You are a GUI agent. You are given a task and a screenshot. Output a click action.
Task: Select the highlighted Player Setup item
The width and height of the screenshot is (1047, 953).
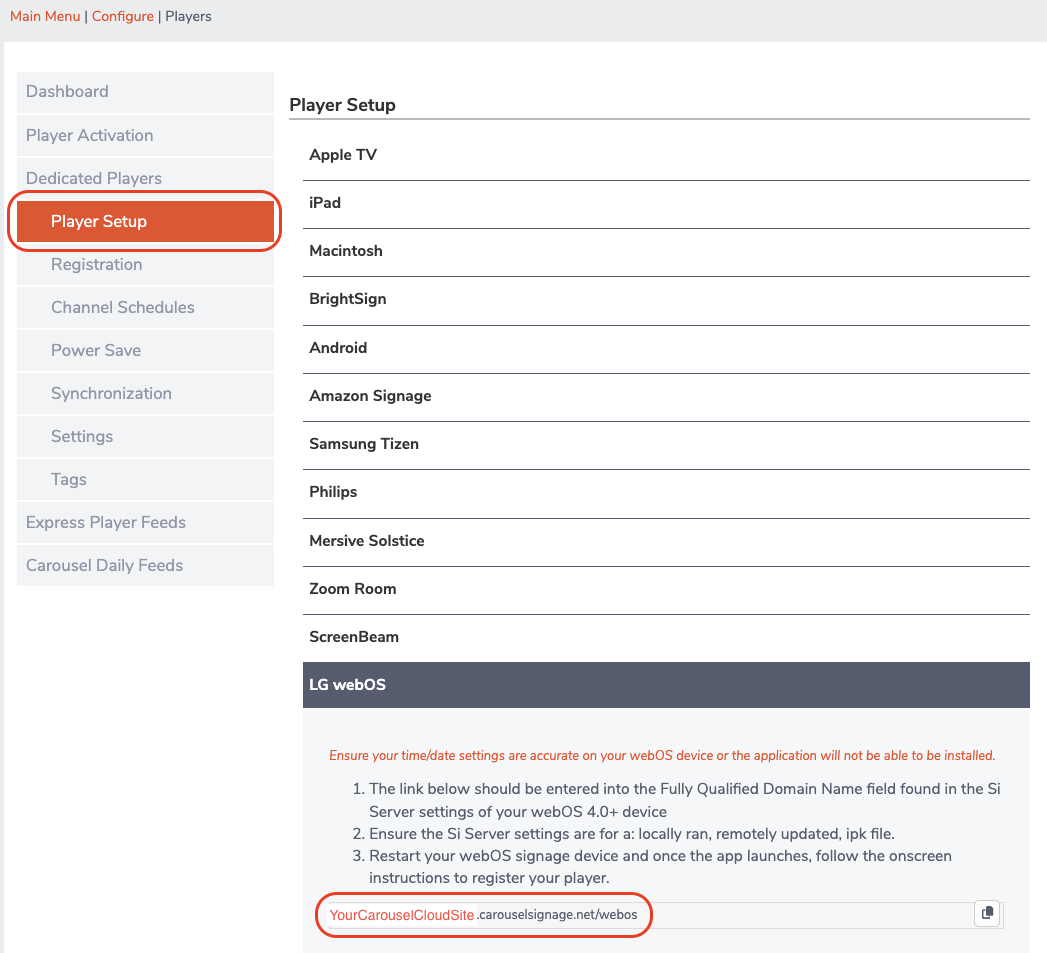(145, 221)
